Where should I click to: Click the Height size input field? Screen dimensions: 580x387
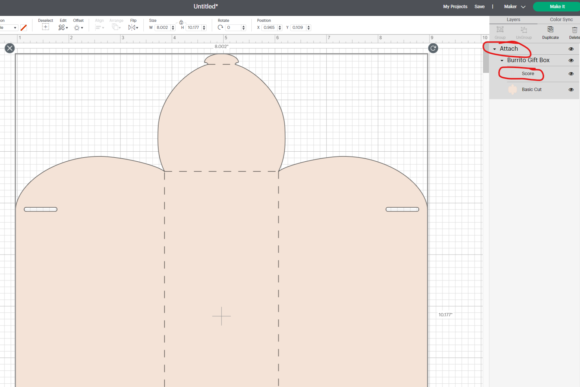[x=193, y=27]
